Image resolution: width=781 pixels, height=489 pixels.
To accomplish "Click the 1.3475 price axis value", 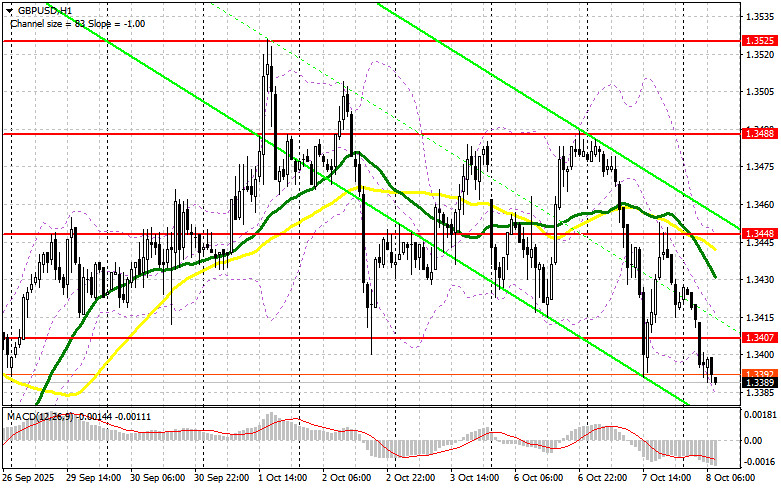I will pos(757,166).
